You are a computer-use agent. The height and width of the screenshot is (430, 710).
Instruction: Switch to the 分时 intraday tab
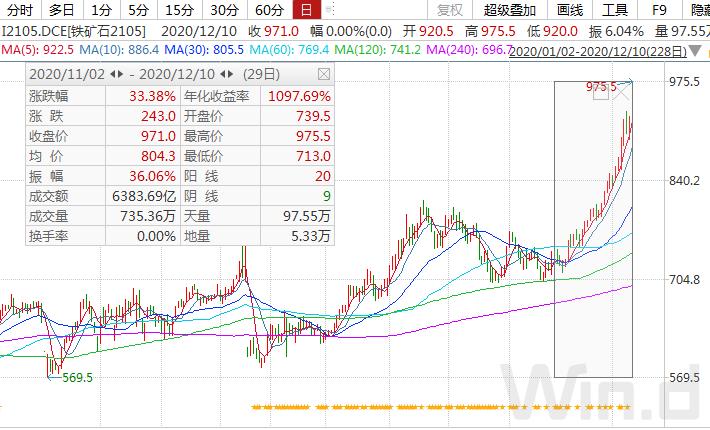20,10
